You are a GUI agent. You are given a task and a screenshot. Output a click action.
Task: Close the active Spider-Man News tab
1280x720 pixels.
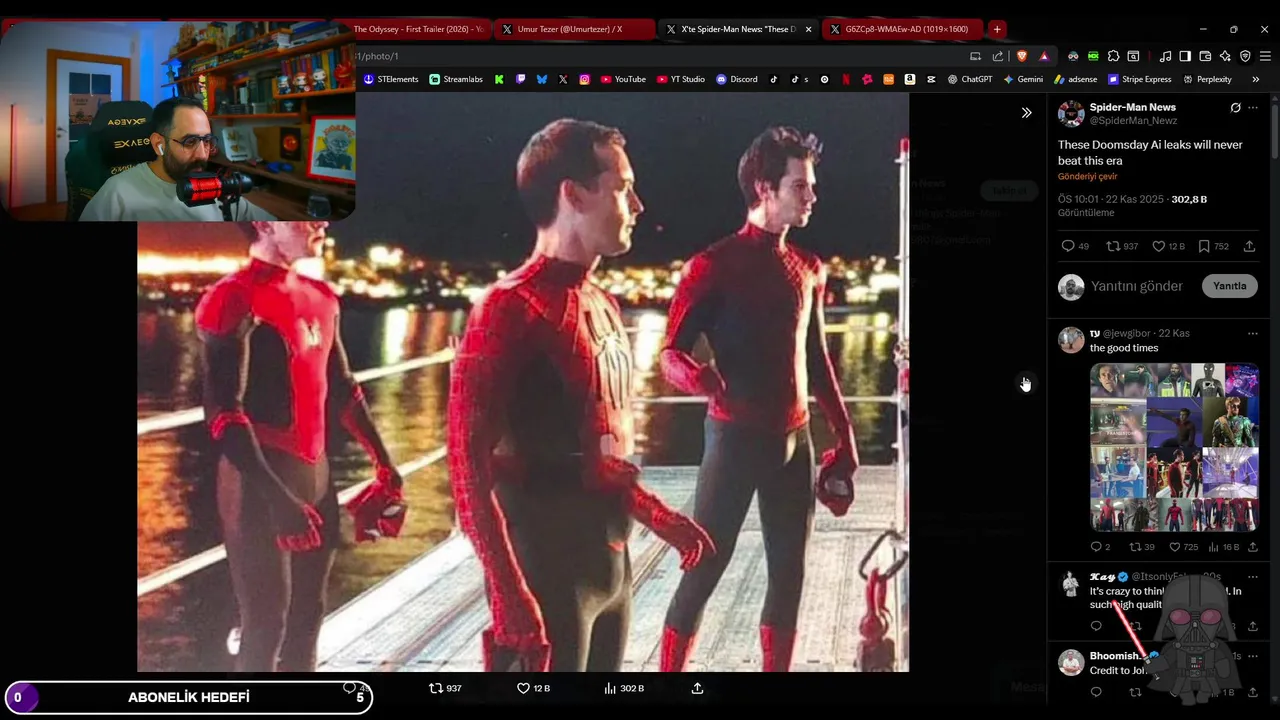coord(808,29)
